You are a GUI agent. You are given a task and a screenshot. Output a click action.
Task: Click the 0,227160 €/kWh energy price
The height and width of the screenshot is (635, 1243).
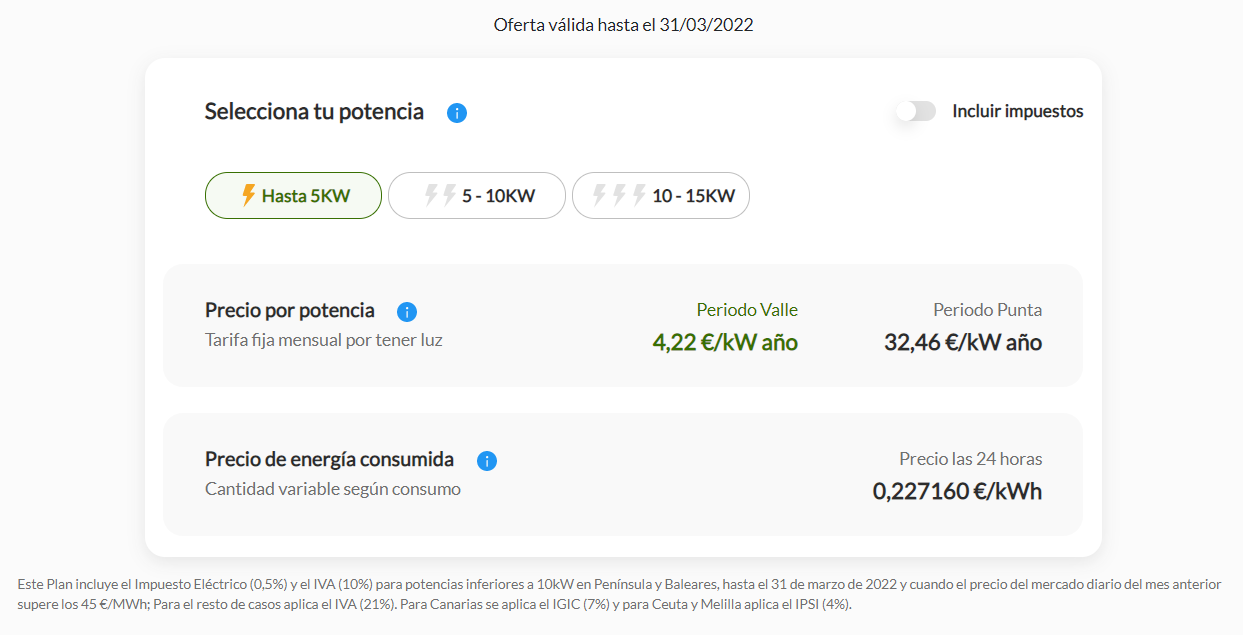(x=957, y=491)
